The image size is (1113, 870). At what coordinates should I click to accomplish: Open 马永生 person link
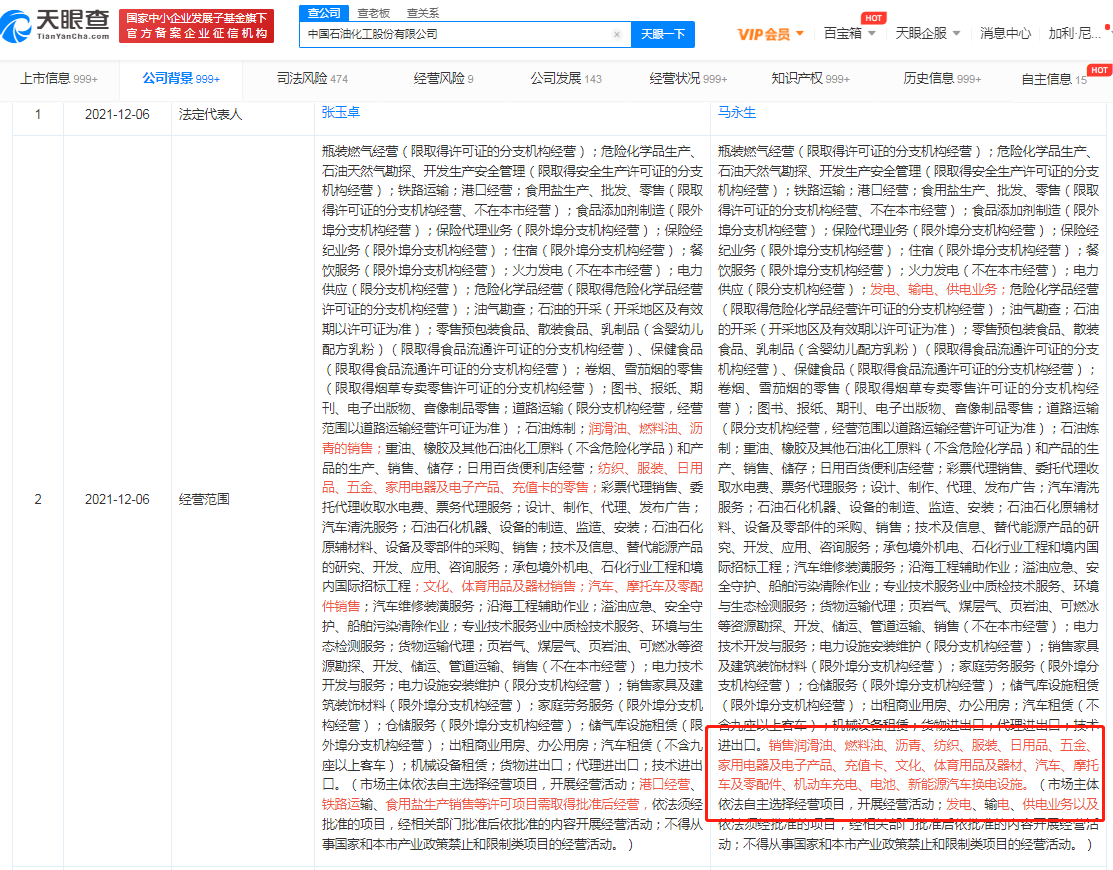click(737, 112)
